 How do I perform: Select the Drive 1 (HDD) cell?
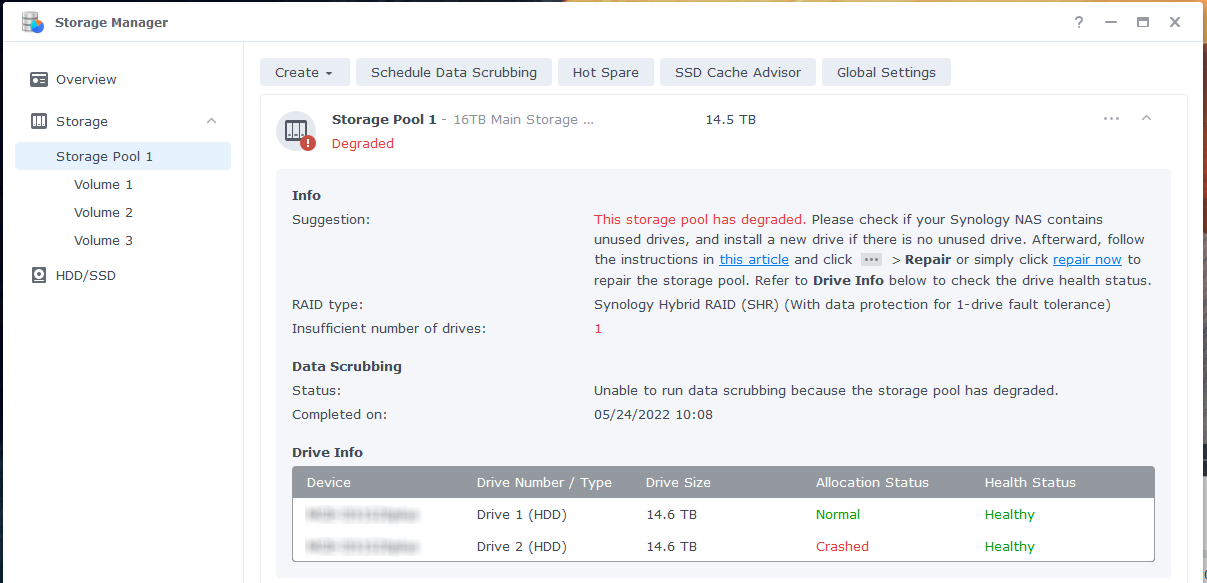click(521, 514)
